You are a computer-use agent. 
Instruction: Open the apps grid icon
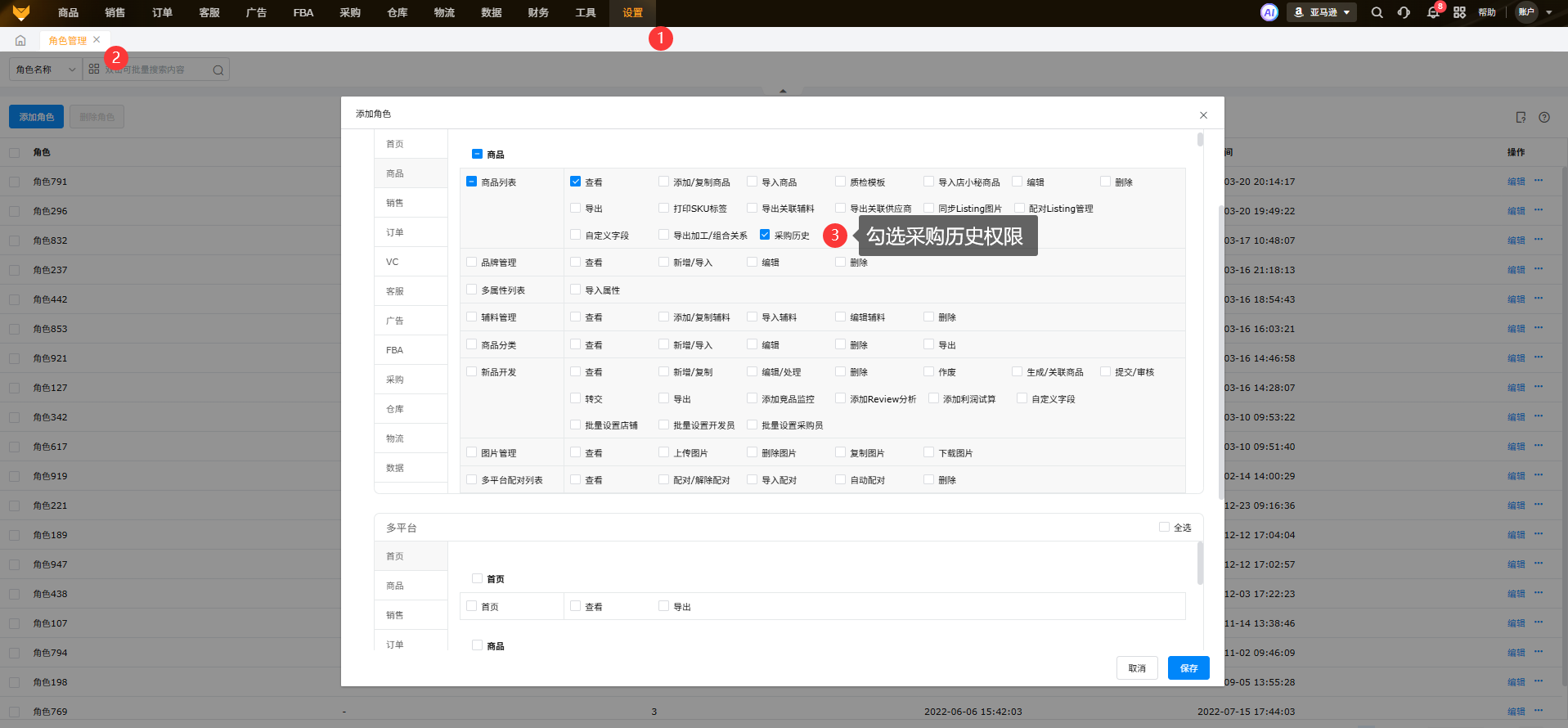coord(1459,12)
